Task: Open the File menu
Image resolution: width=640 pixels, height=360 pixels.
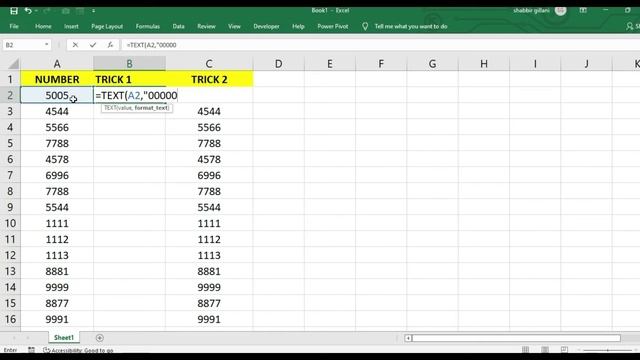Action: [14, 26]
